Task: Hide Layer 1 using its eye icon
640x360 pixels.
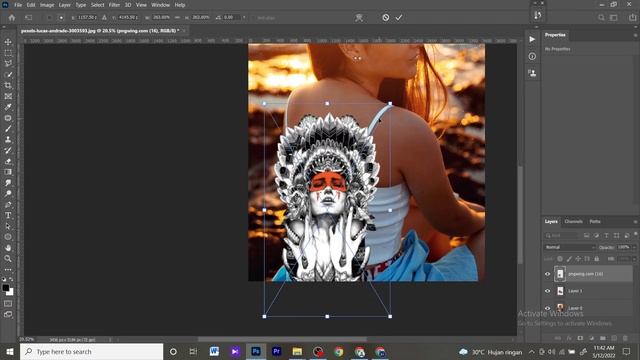Action: coord(548,291)
